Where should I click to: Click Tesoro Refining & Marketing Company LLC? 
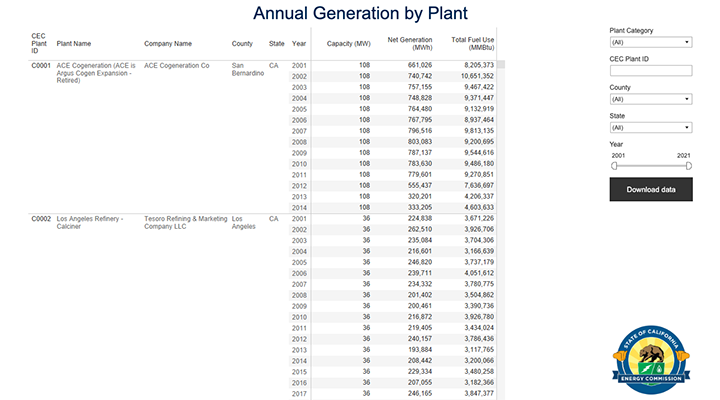(x=186, y=223)
